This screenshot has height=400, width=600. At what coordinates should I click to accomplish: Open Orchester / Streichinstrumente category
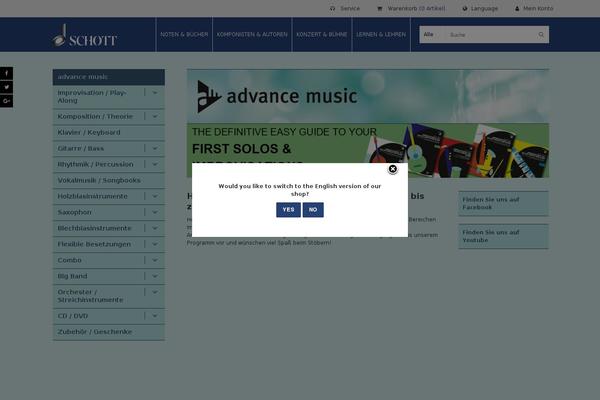pyautogui.click(x=91, y=296)
